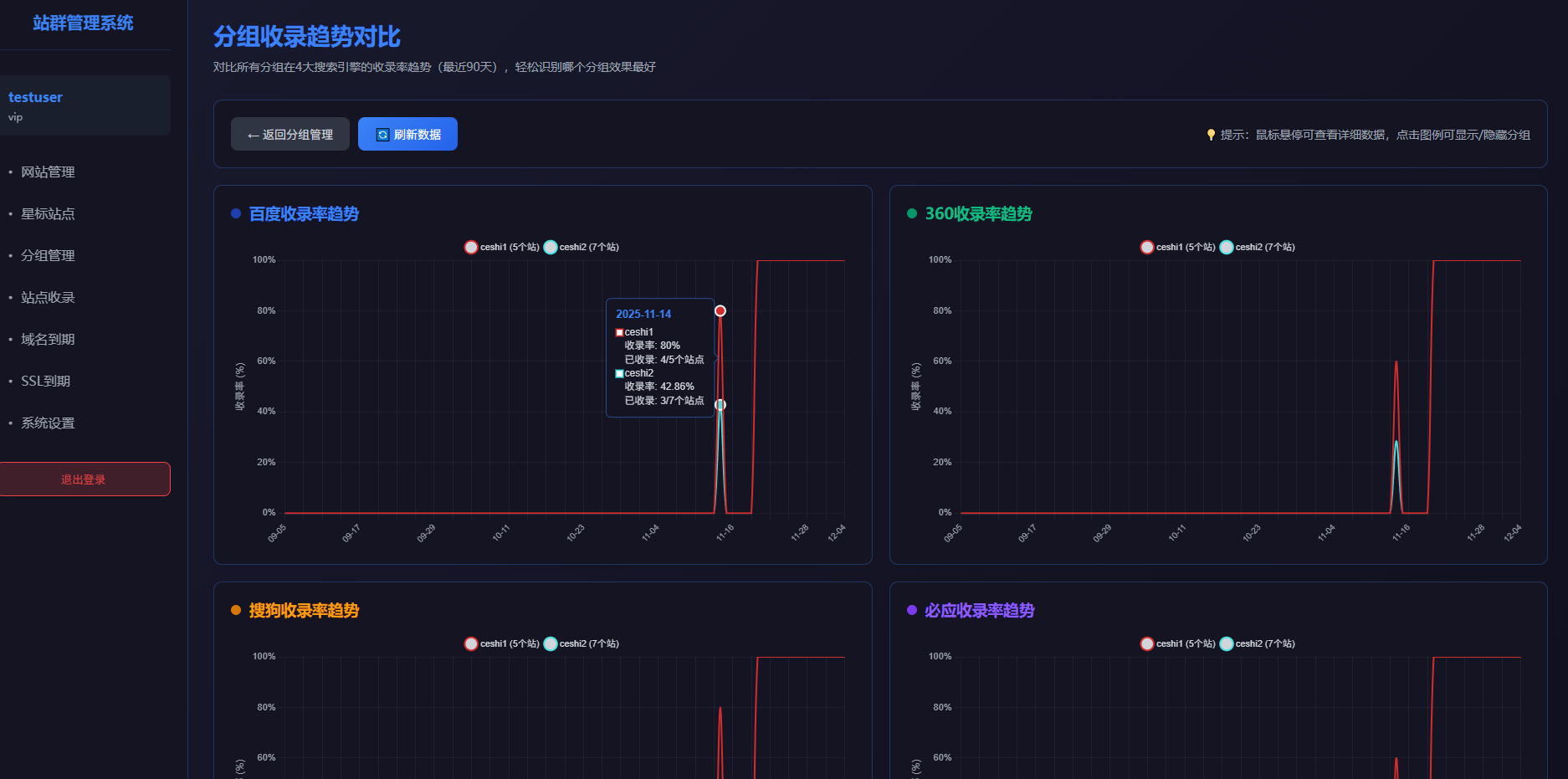Open 网站管理 in the sidebar

coord(48,172)
